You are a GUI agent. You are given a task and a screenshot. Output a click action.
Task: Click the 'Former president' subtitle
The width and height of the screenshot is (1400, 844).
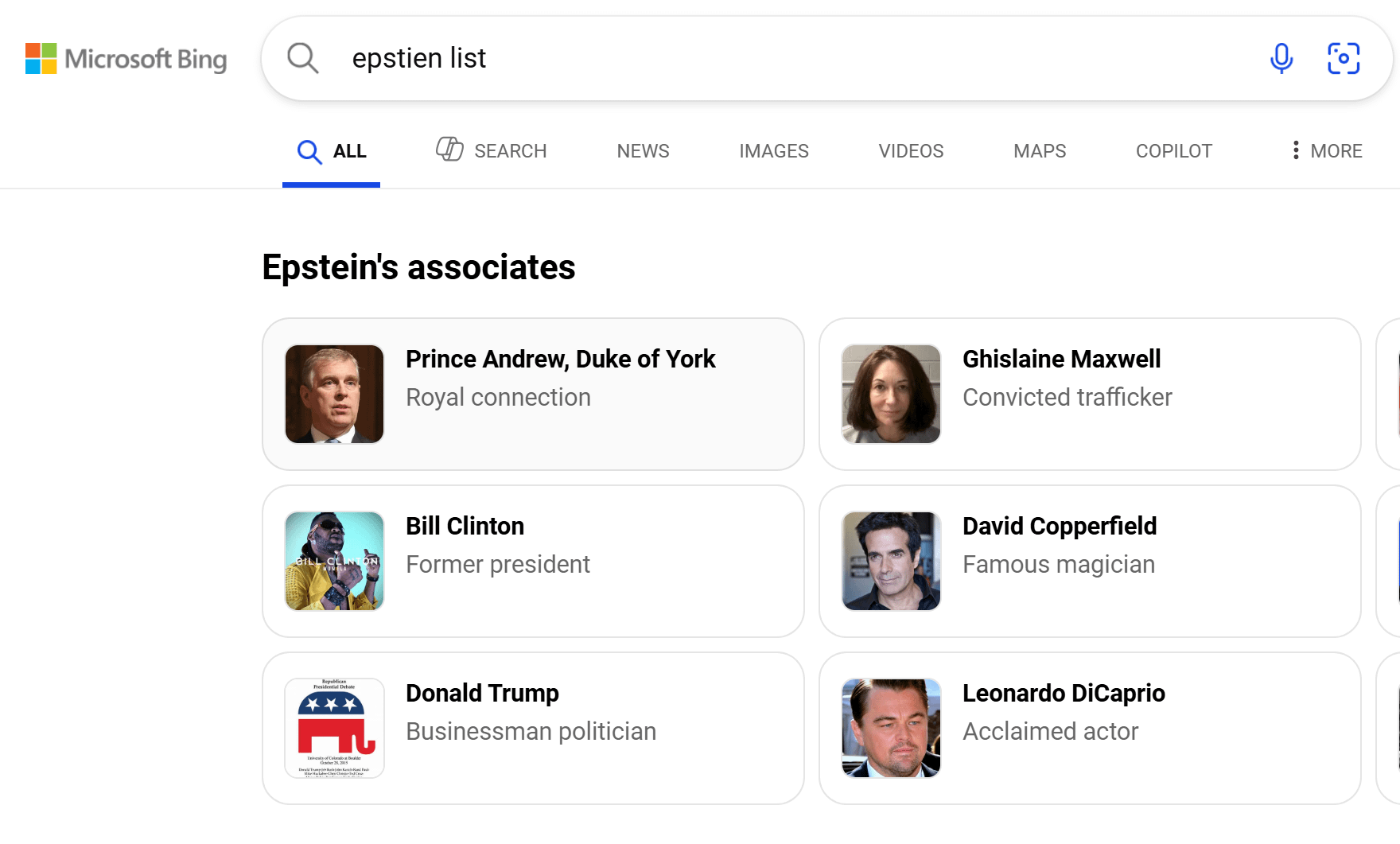[497, 564]
